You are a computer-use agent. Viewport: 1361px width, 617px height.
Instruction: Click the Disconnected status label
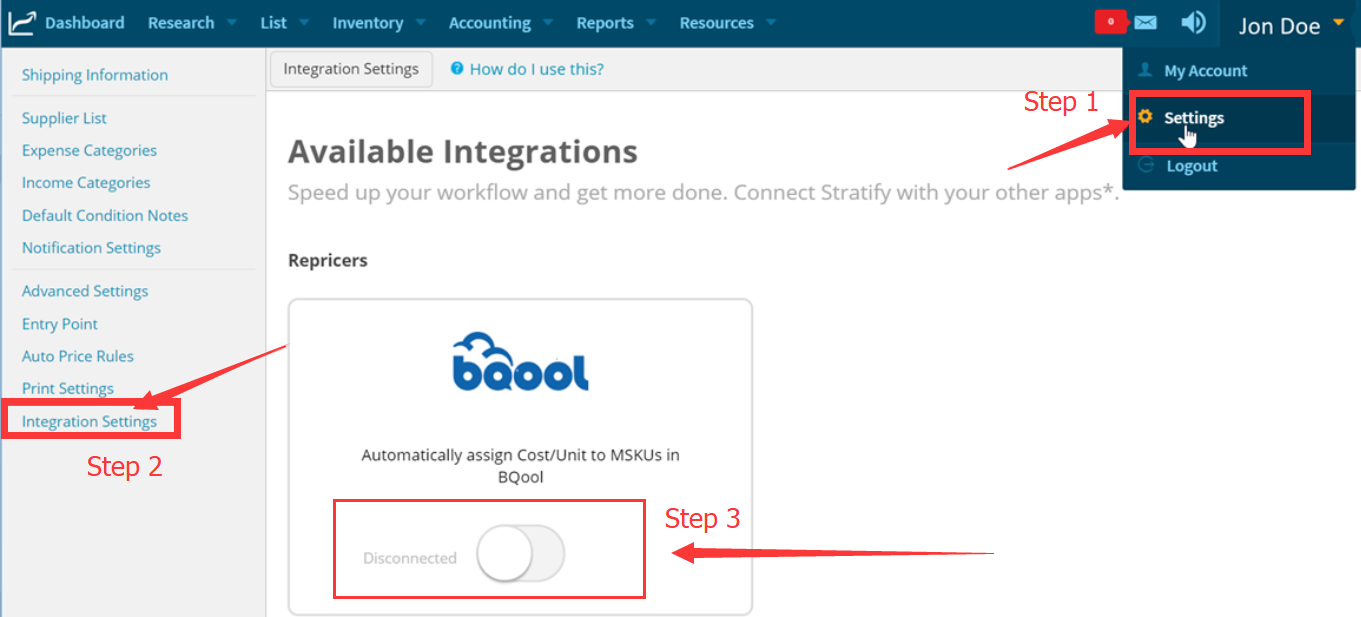[410, 558]
